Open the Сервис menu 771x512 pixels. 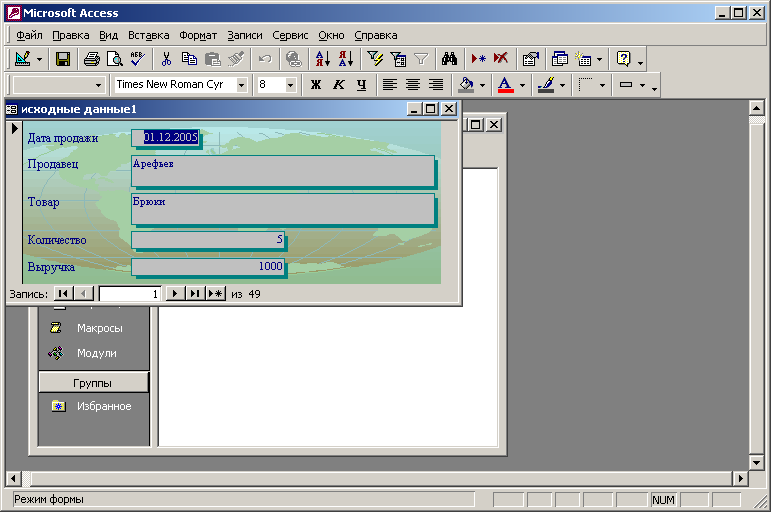click(290, 35)
